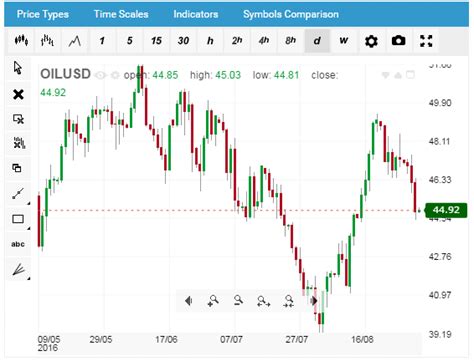Screen dimensions: 474x361
Task: Compress the horizontal time range
Action: click(288, 301)
